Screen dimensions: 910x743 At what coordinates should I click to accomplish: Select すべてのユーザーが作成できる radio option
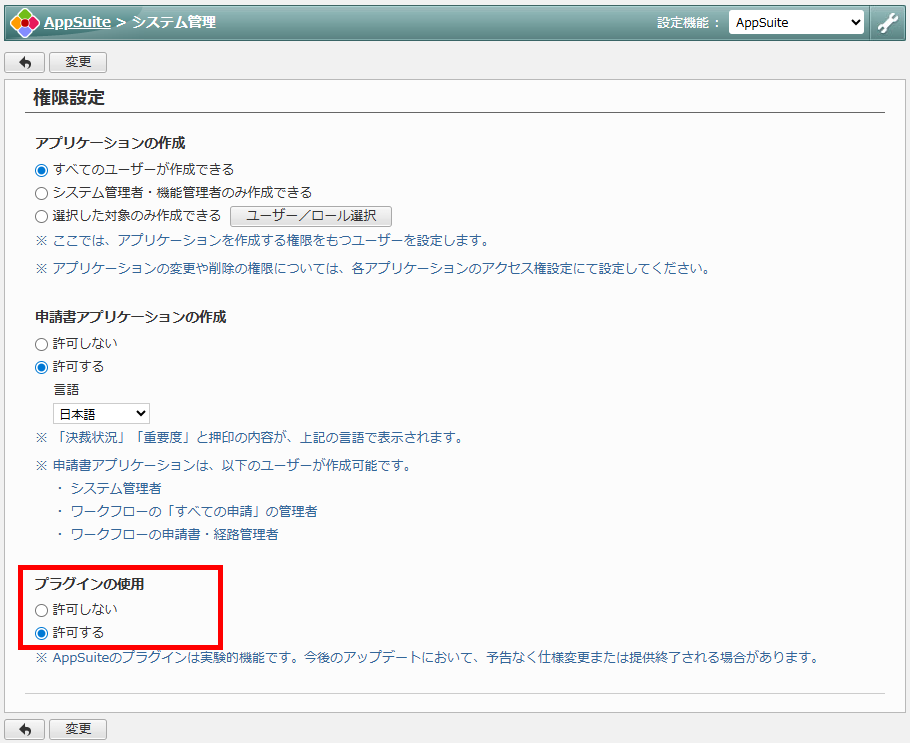click(x=42, y=170)
